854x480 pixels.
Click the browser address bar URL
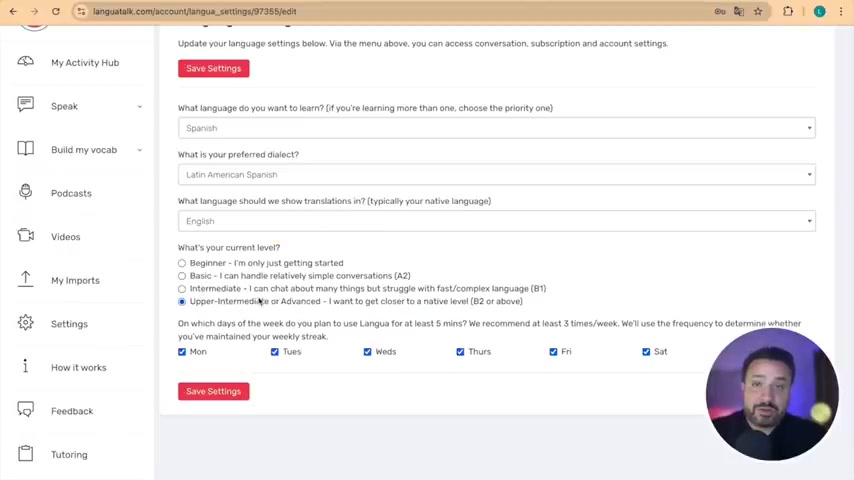click(x=194, y=11)
